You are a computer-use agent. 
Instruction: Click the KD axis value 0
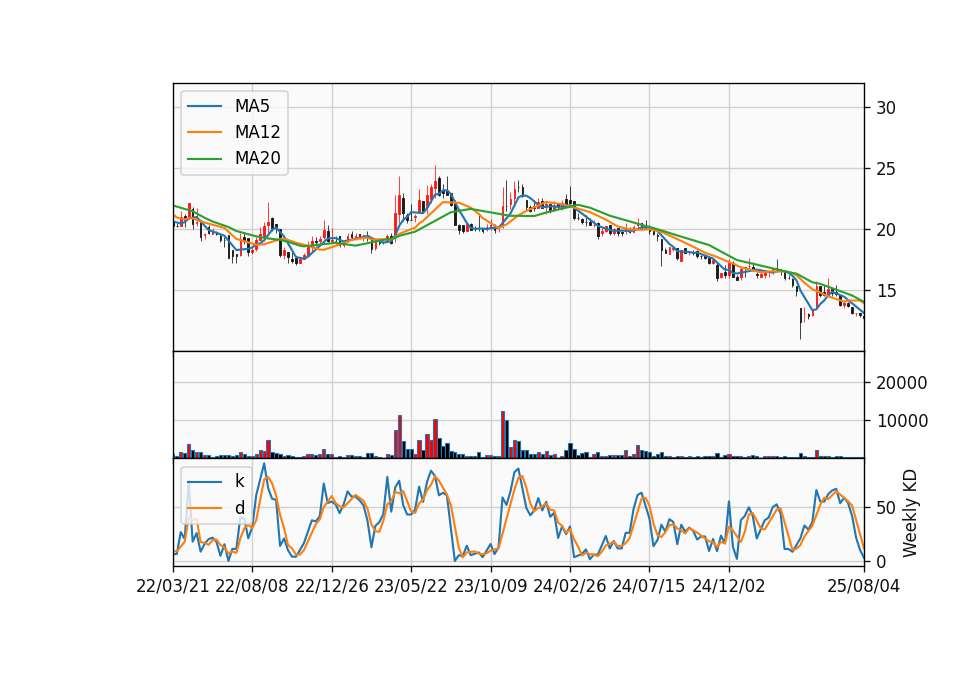coord(881,561)
